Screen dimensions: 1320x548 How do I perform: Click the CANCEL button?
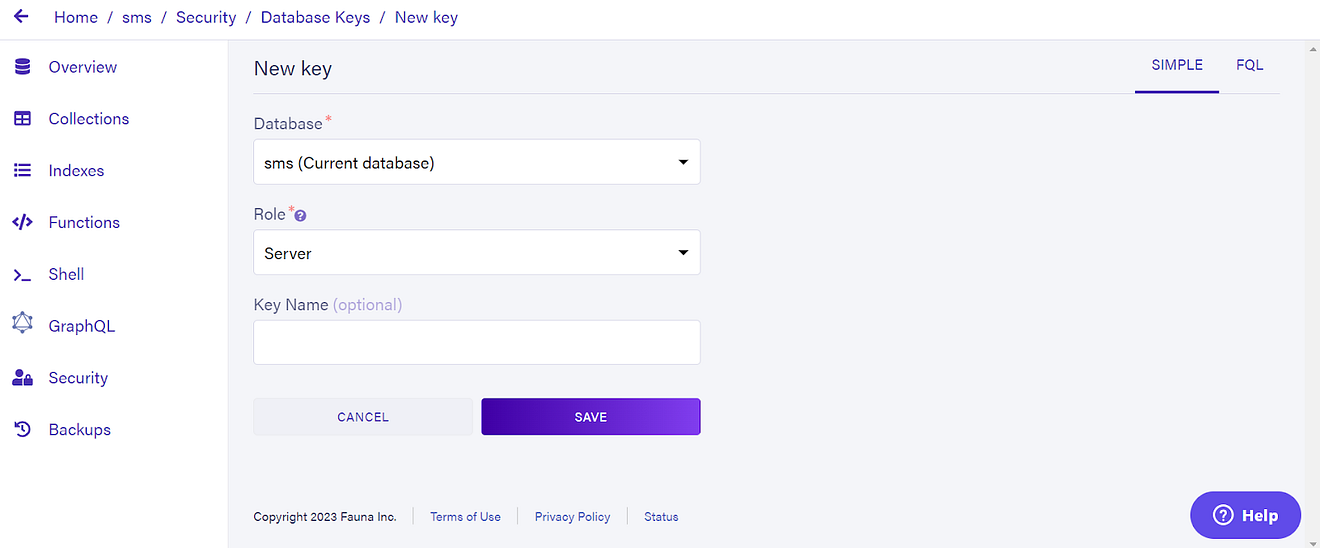coord(363,417)
